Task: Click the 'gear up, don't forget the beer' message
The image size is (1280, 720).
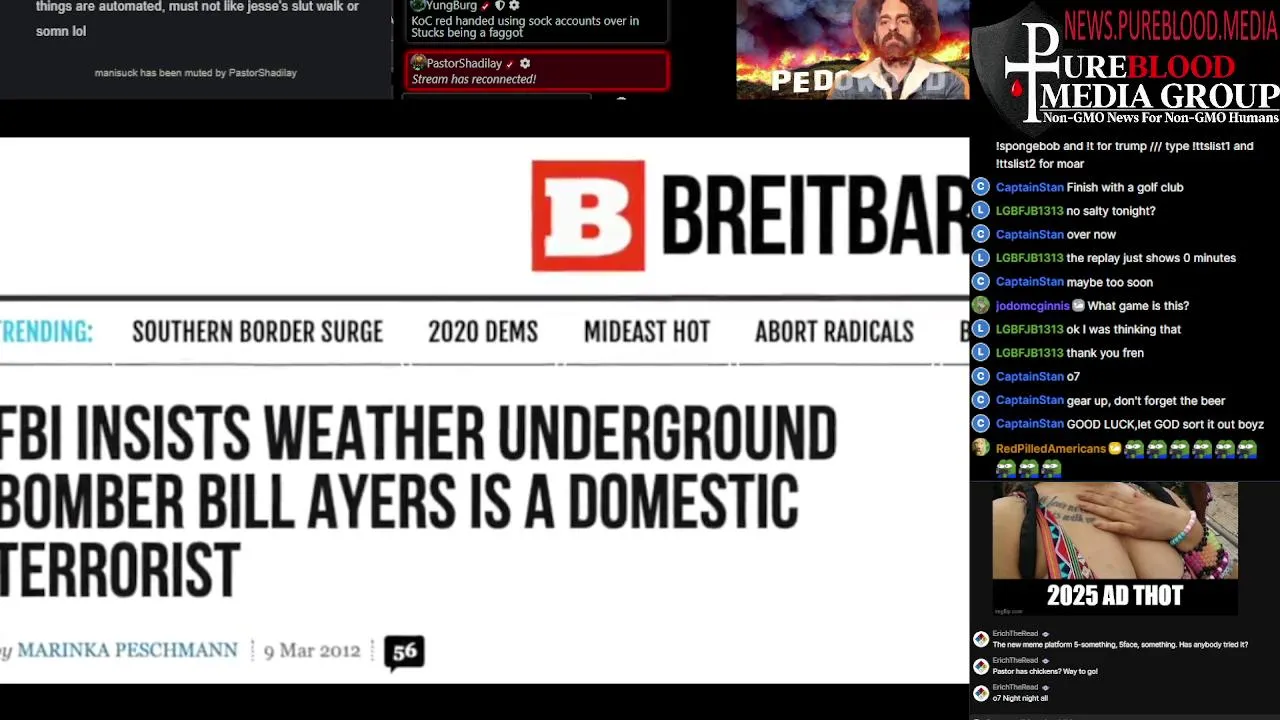Action: 1146,401
